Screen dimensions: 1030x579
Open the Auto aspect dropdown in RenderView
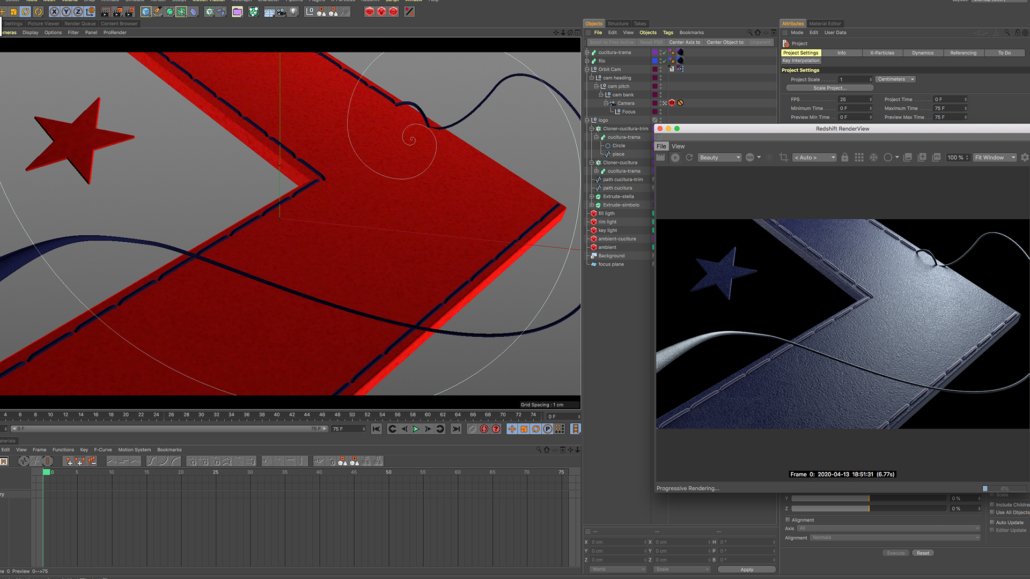(x=814, y=158)
